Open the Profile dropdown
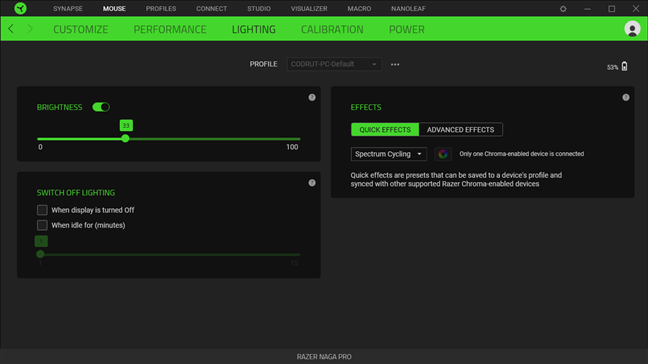 (x=334, y=64)
